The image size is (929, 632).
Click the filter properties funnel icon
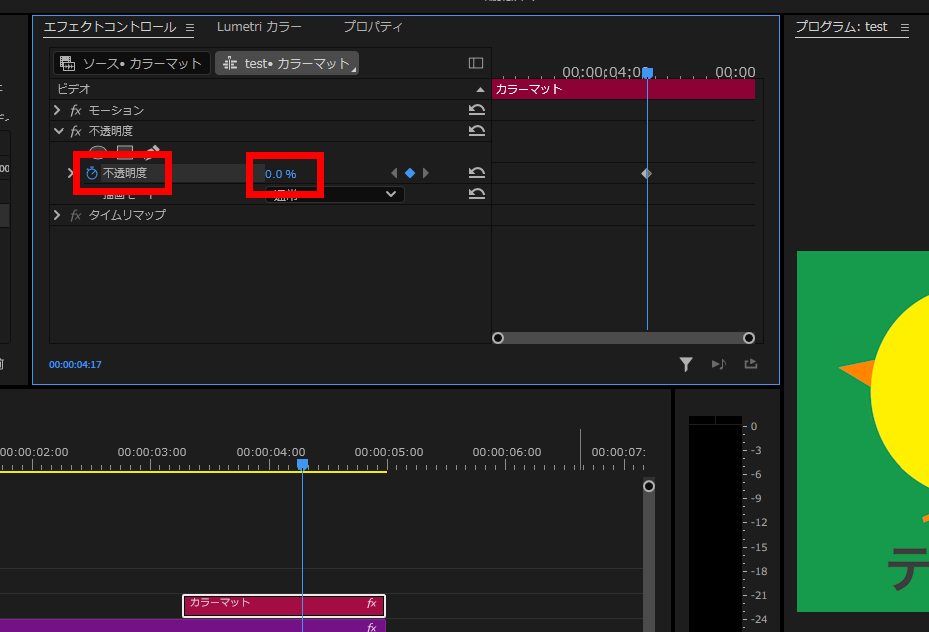tap(685, 364)
